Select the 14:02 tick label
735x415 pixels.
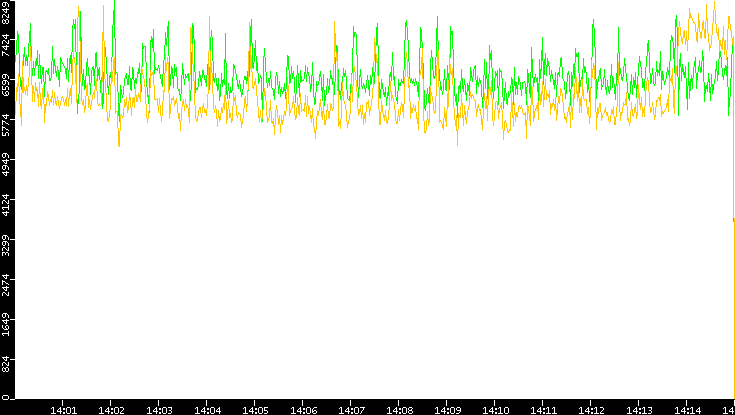tap(112, 409)
